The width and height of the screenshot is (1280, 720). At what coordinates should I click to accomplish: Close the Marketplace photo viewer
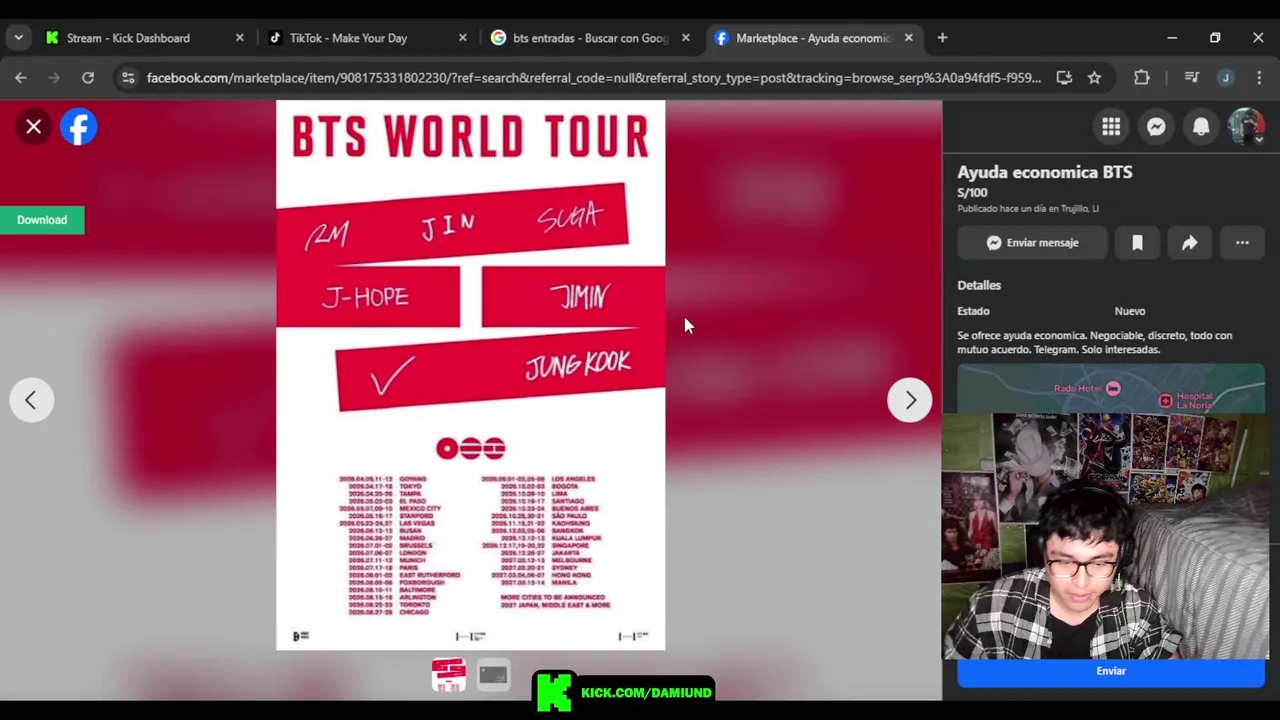33,127
